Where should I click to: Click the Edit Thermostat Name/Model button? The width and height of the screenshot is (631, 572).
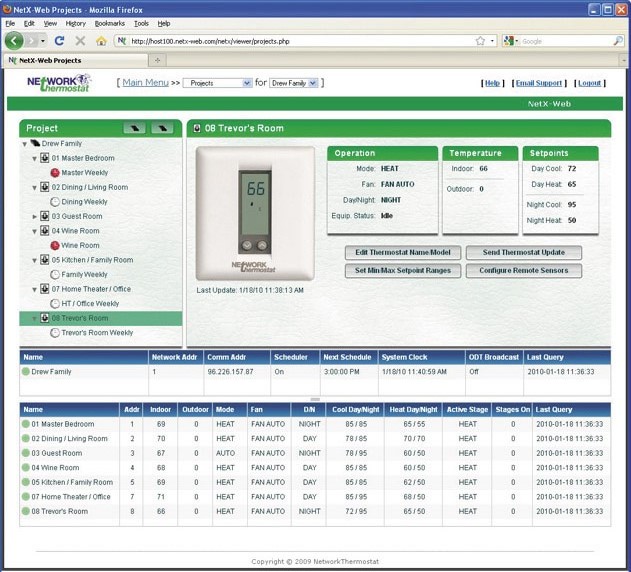(x=403, y=252)
